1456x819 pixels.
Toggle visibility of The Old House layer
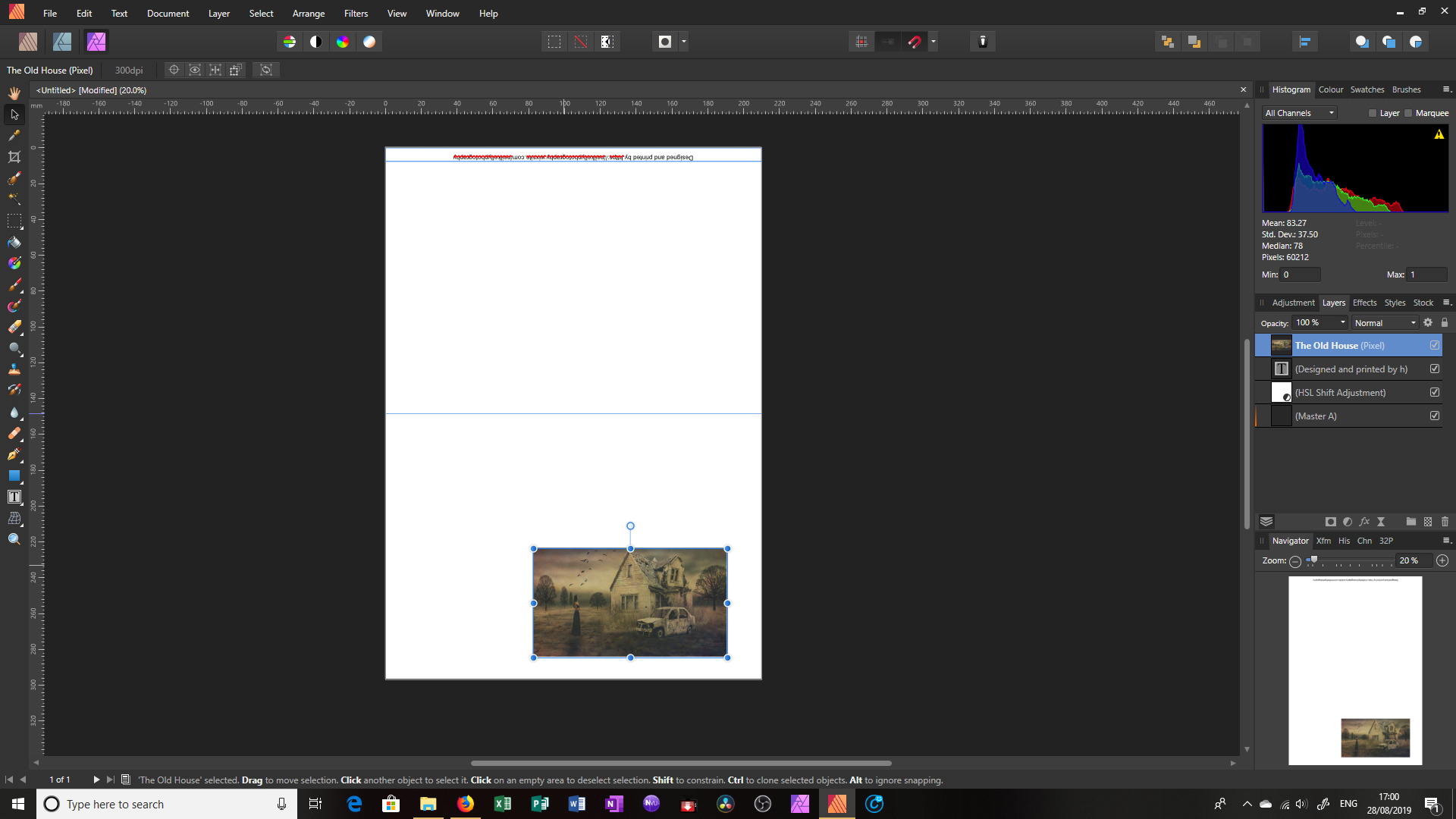1435,346
